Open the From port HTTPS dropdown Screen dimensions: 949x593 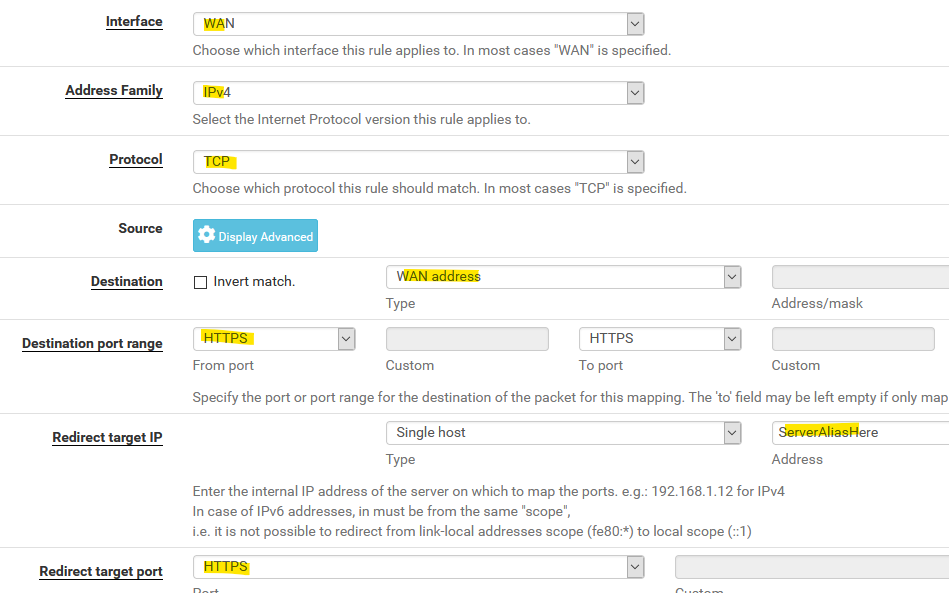point(274,339)
